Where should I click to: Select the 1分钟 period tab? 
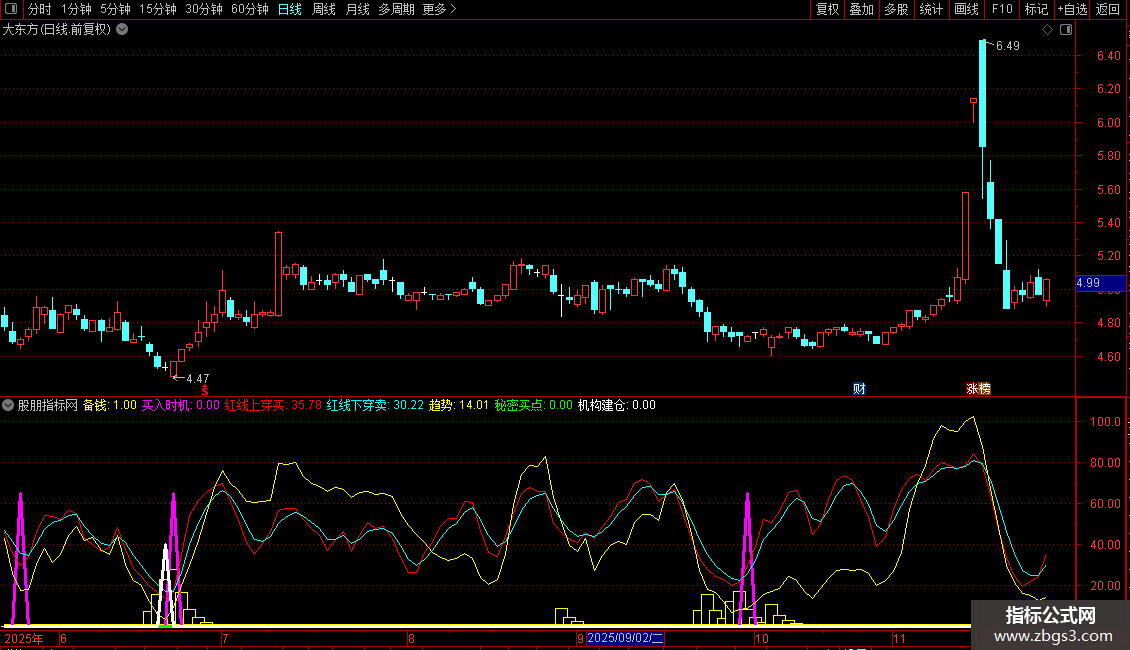tap(76, 9)
